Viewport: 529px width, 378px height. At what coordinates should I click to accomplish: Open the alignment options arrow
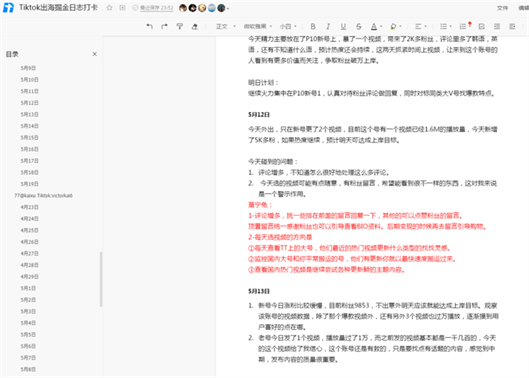click(x=425, y=27)
